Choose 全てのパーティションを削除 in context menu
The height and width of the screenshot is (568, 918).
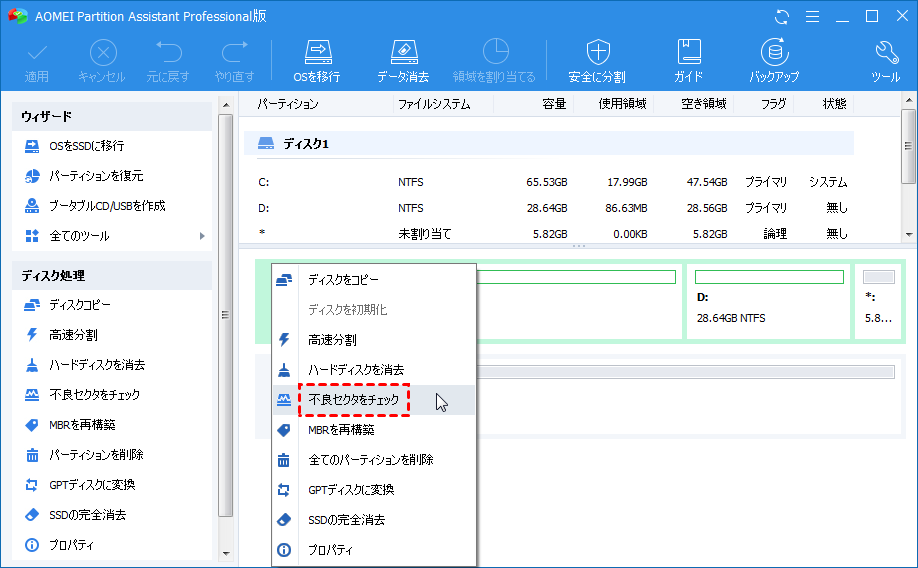(374, 460)
